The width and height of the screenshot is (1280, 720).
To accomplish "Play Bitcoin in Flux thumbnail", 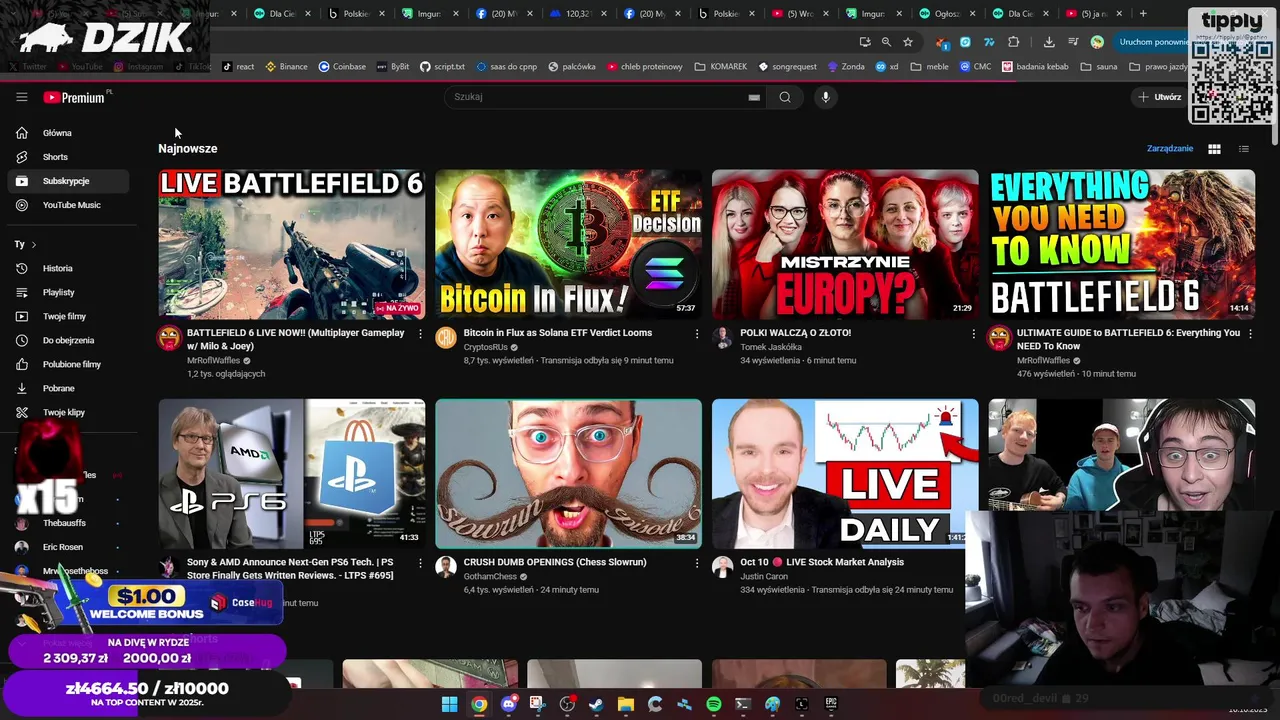I will point(568,245).
